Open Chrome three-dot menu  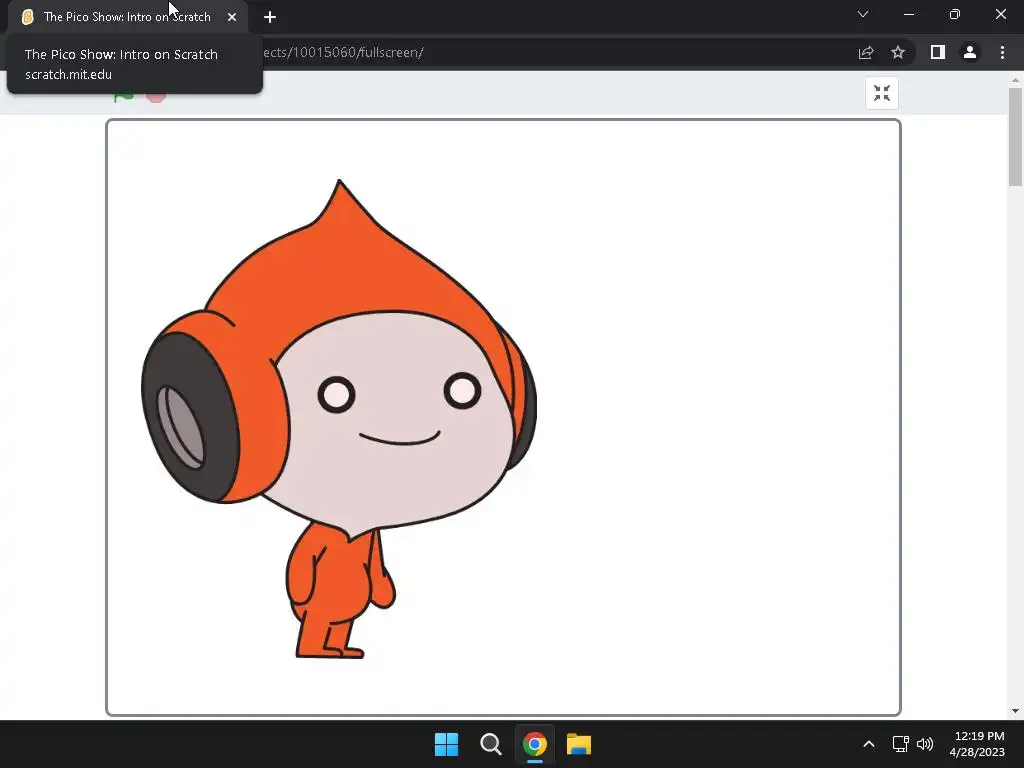tap(1002, 52)
